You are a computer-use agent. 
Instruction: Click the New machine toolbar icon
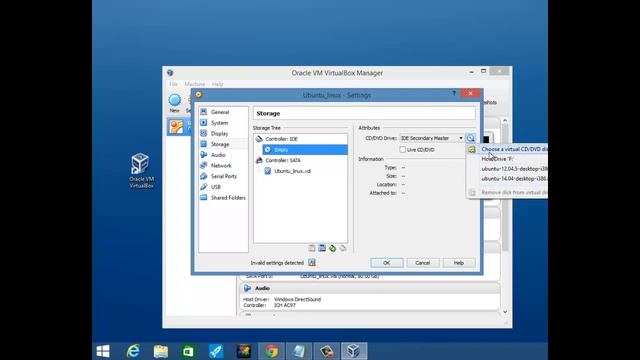[175, 102]
